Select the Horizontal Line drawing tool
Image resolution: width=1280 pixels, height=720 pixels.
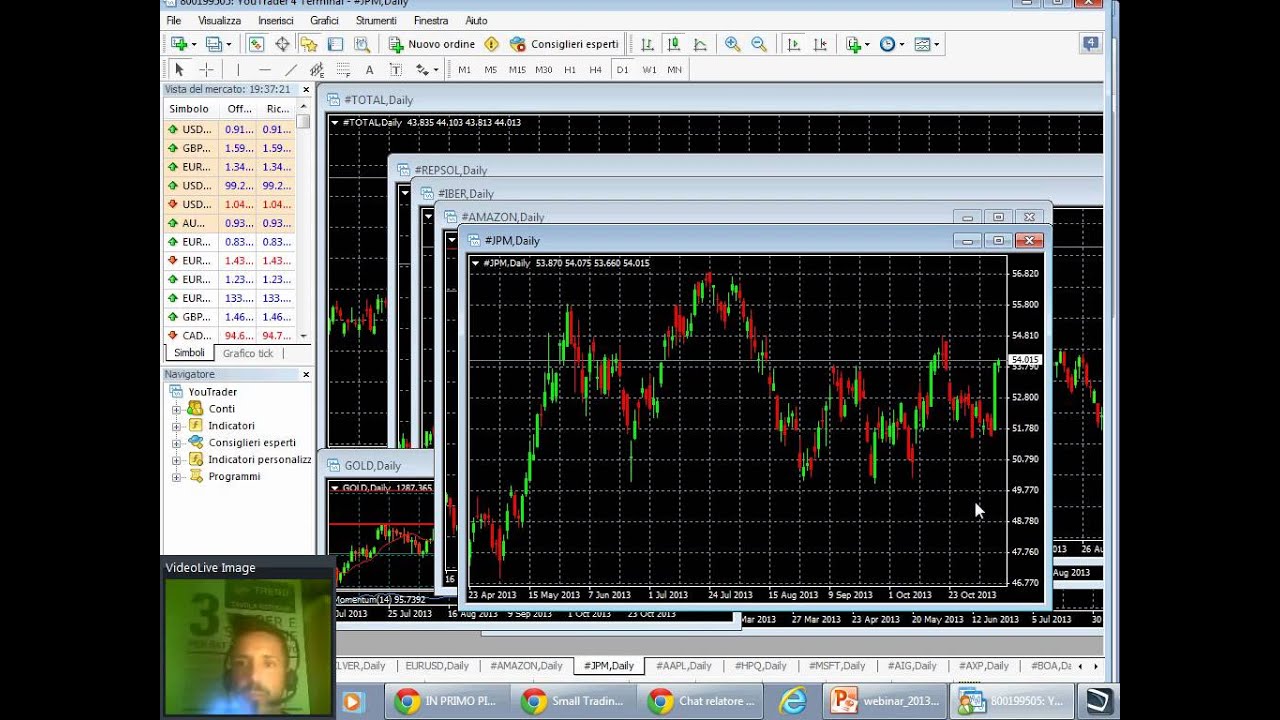click(264, 70)
